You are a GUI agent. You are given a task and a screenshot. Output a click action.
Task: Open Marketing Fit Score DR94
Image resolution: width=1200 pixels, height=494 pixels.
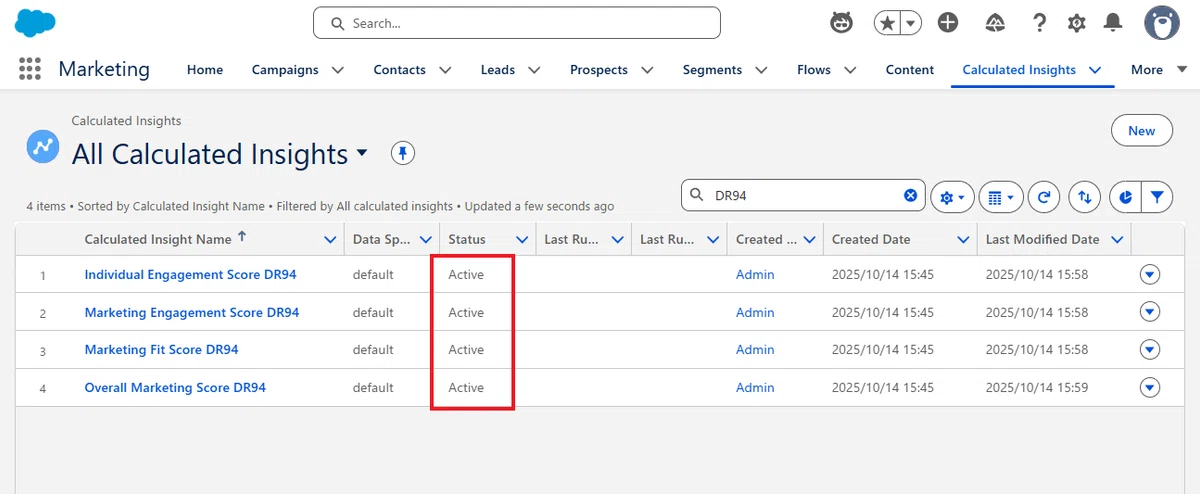coord(161,350)
